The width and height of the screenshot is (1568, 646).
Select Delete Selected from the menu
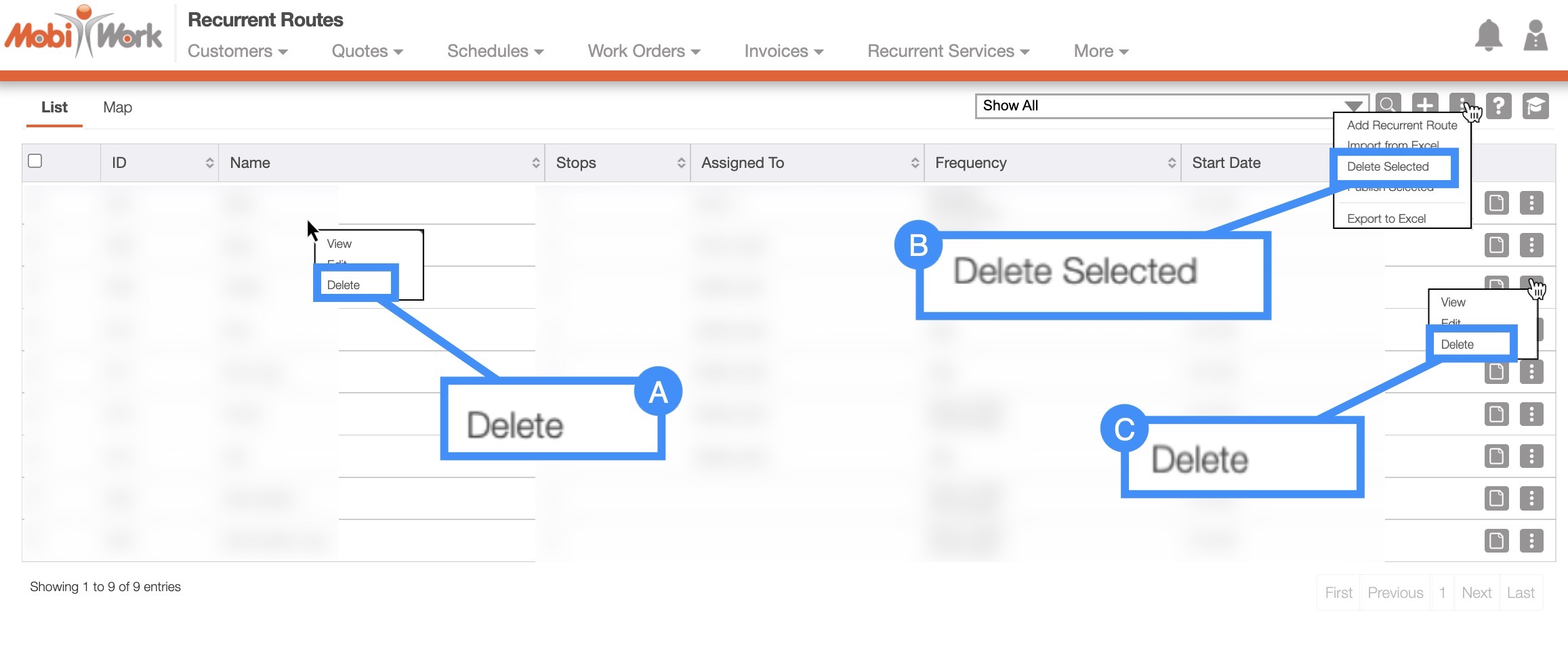1388,167
